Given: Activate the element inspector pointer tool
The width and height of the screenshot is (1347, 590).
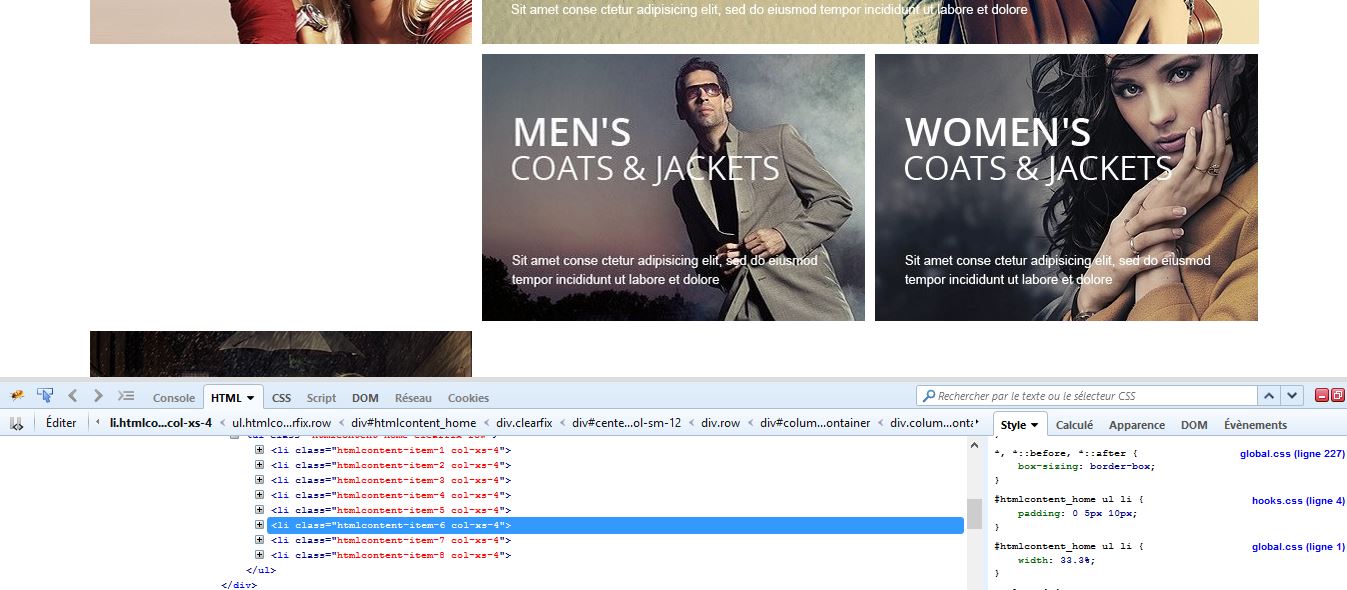Looking at the screenshot, I should tap(45, 396).
